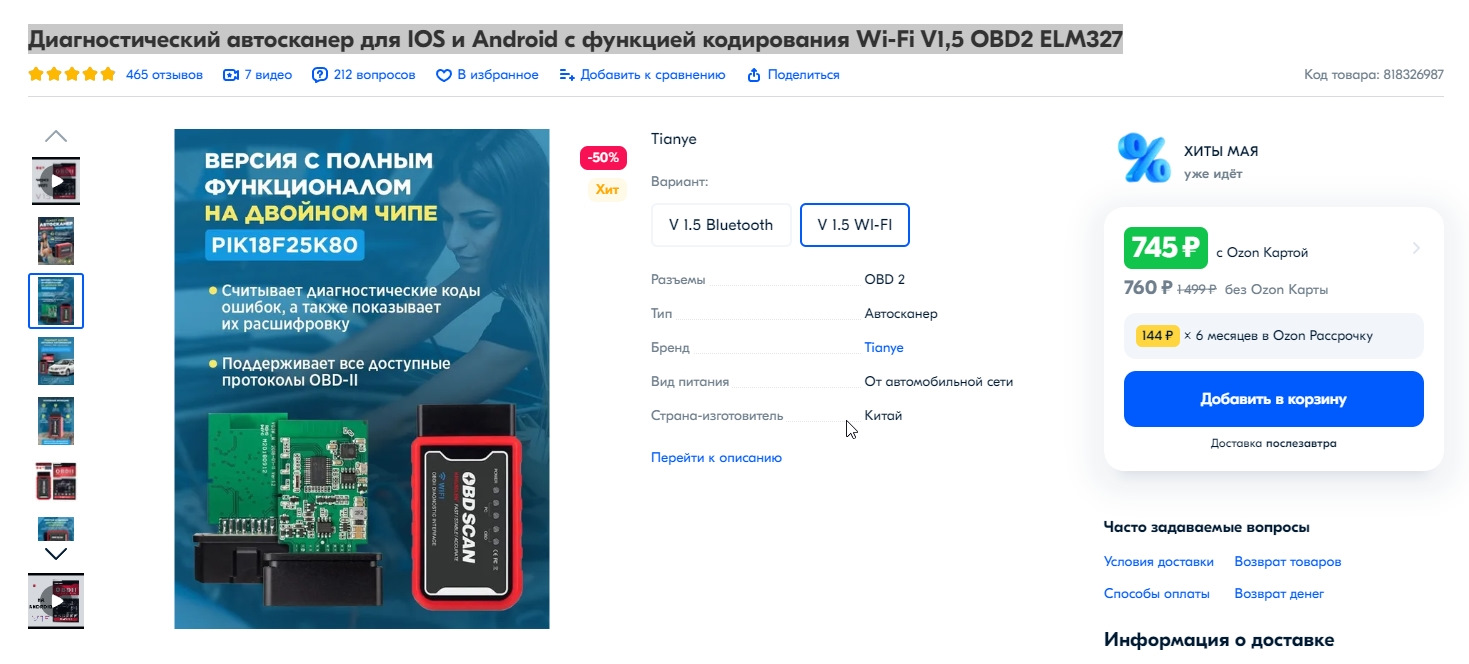Click the blue percent icon for ХИТЫ МАЯ

coord(1144,158)
